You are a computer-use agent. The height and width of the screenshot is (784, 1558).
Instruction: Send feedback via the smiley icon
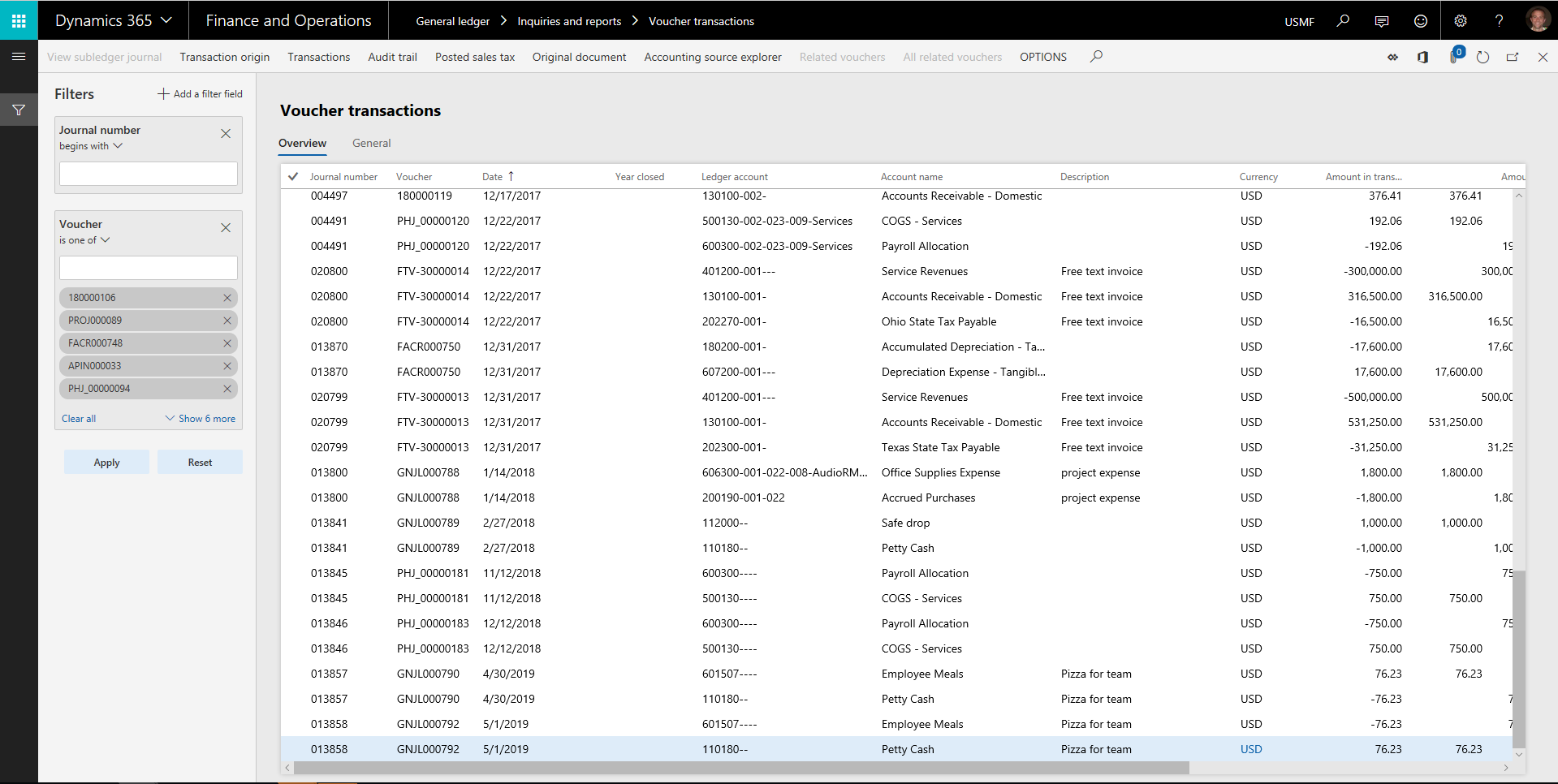pyautogui.click(x=1420, y=20)
